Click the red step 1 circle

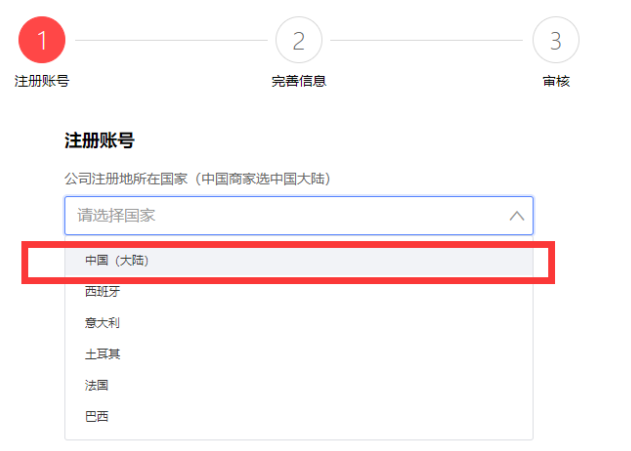42,41
